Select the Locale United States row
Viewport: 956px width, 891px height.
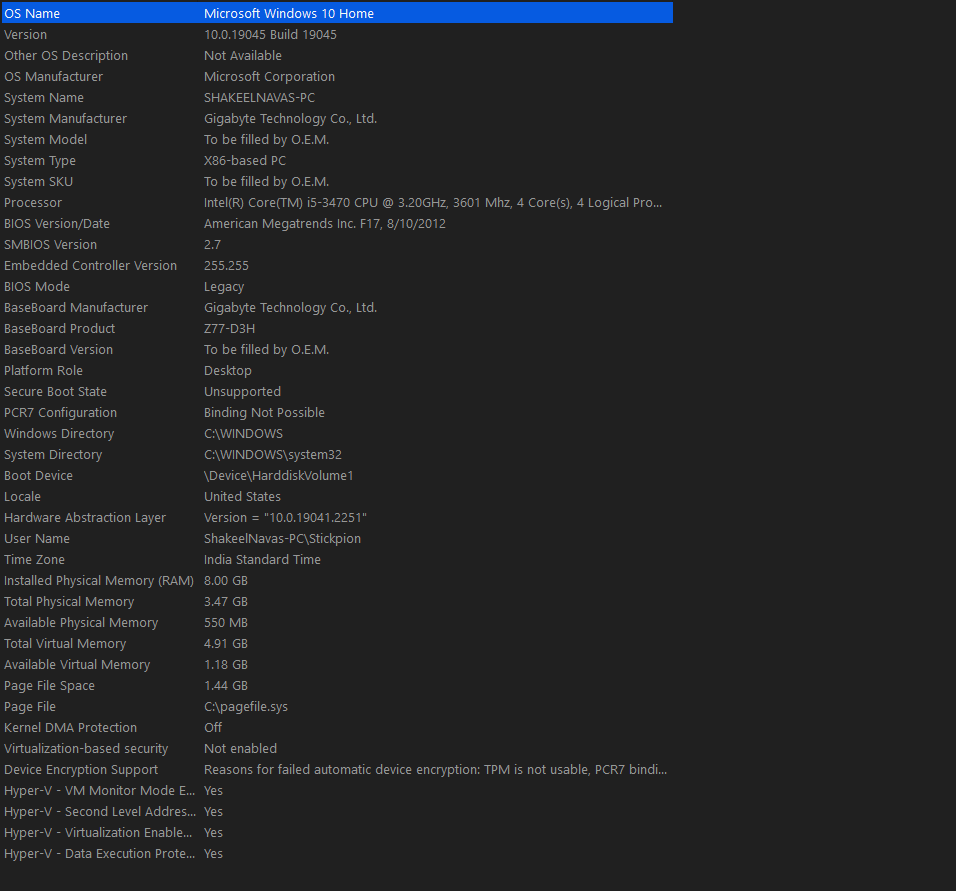(337, 496)
